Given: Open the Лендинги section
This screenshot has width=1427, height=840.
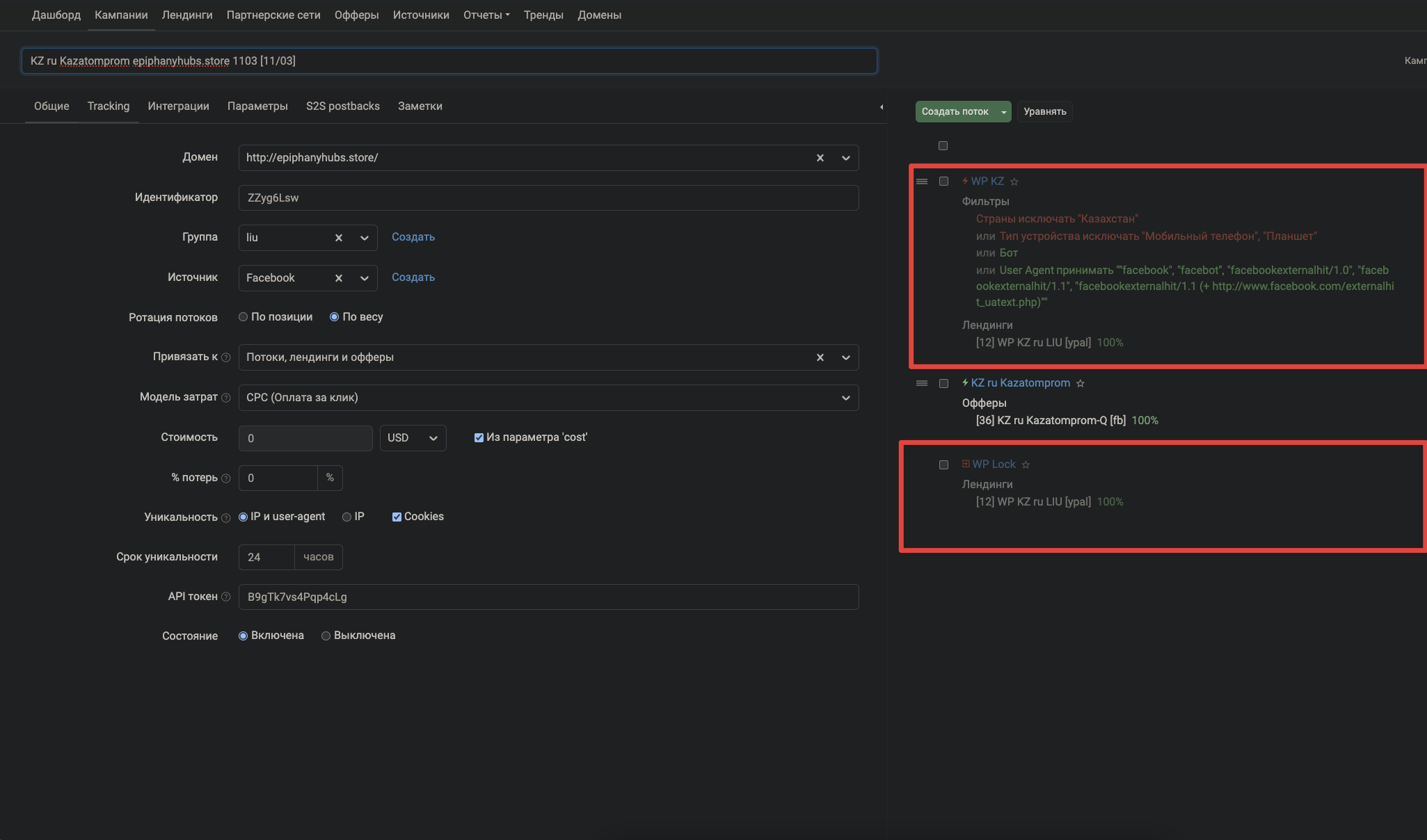Looking at the screenshot, I should 187,15.
